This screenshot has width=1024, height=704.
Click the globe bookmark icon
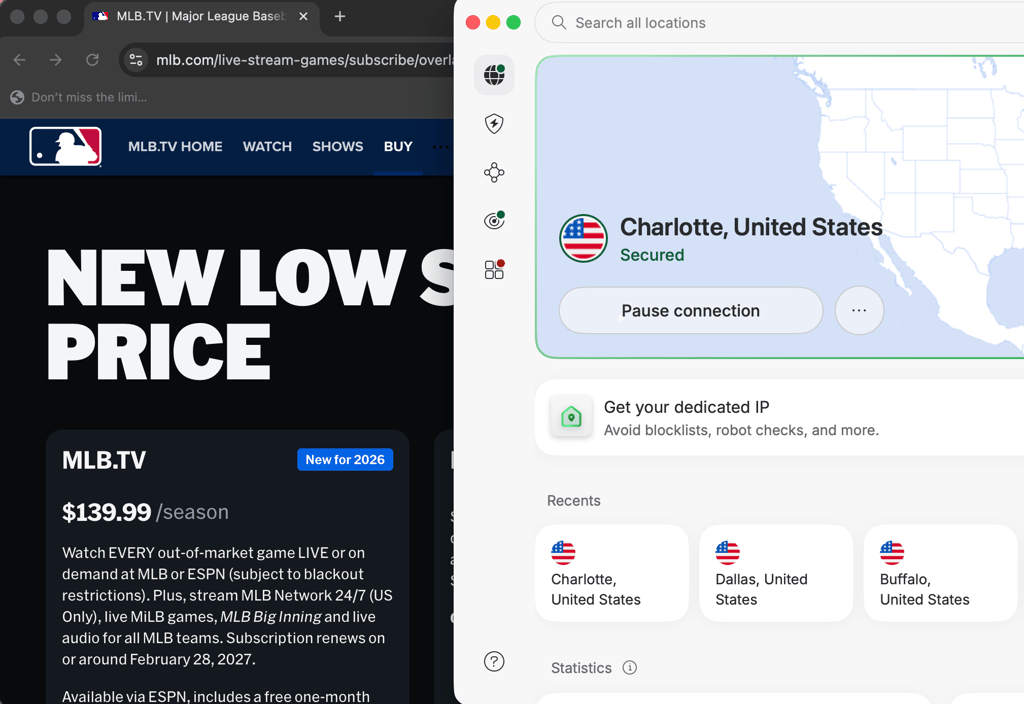[18, 97]
